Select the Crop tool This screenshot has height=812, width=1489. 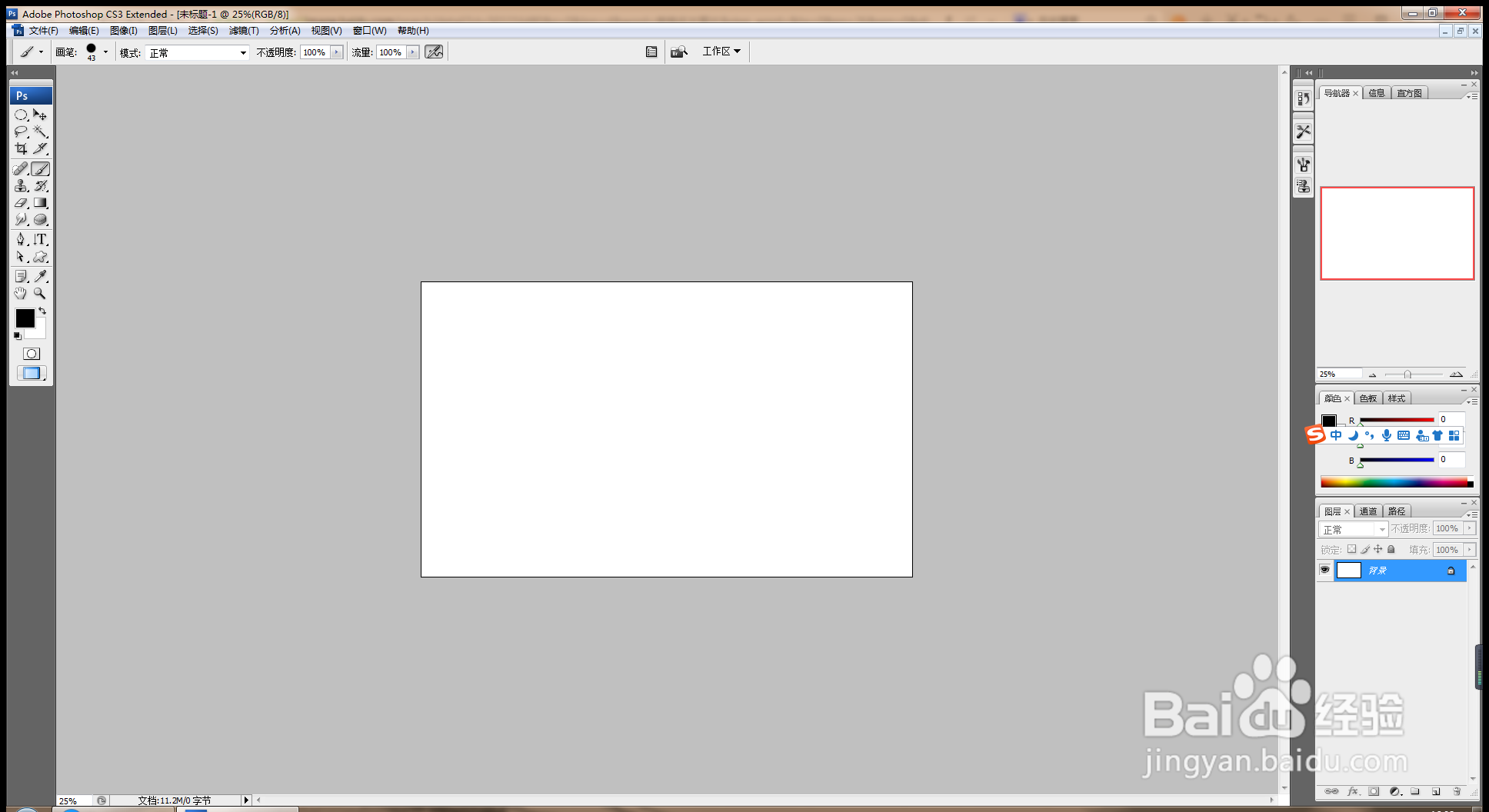click(x=21, y=148)
